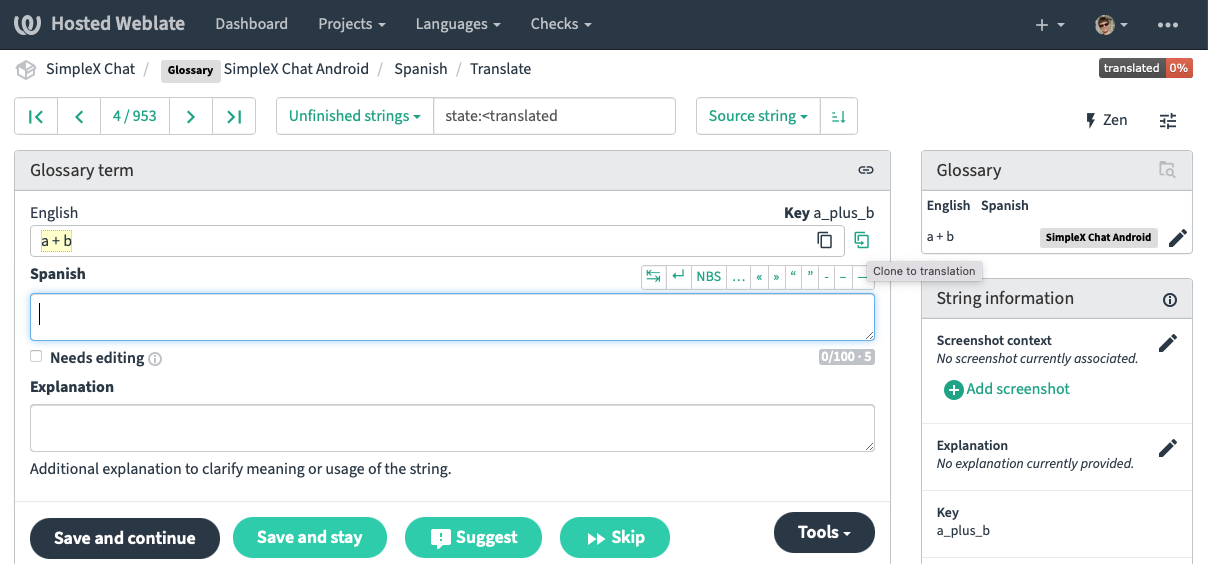Click into the Spanish translation text field
Viewport: 1208px width, 564px height.
click(452, 316)
